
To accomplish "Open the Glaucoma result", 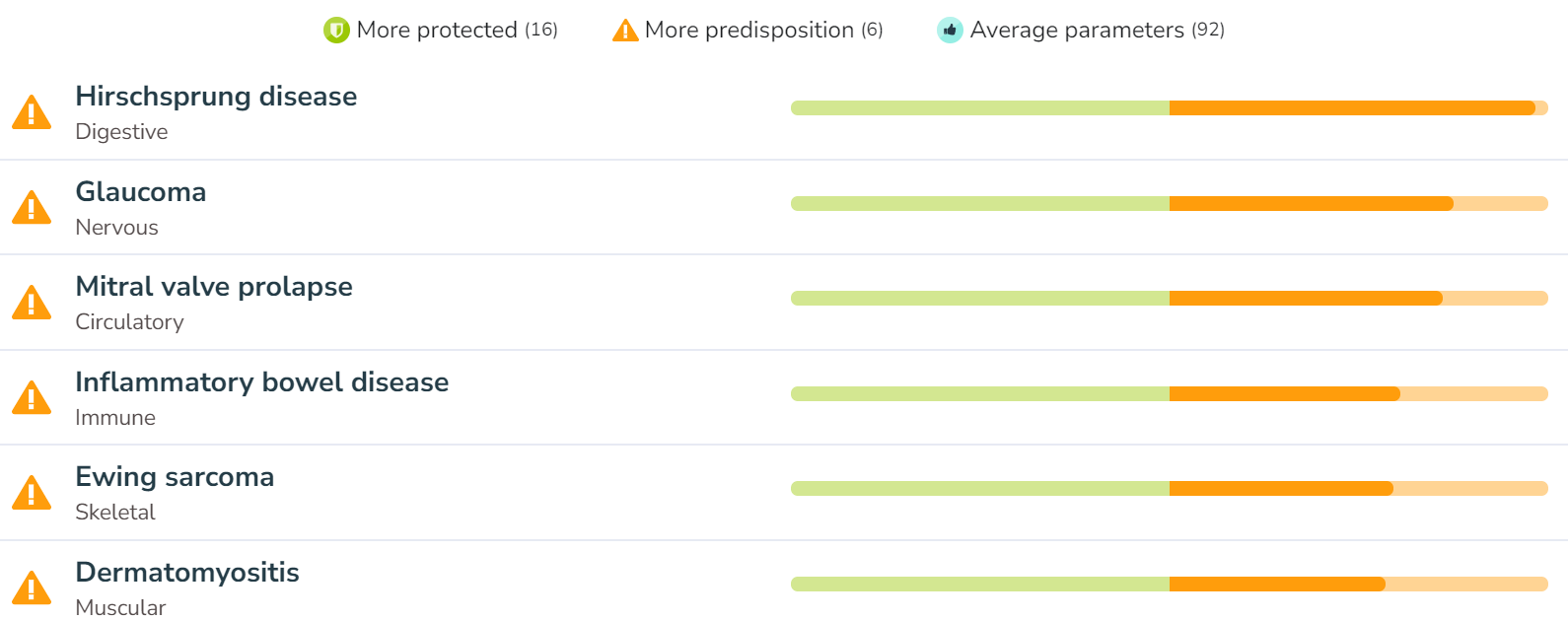I will point(784,207).
